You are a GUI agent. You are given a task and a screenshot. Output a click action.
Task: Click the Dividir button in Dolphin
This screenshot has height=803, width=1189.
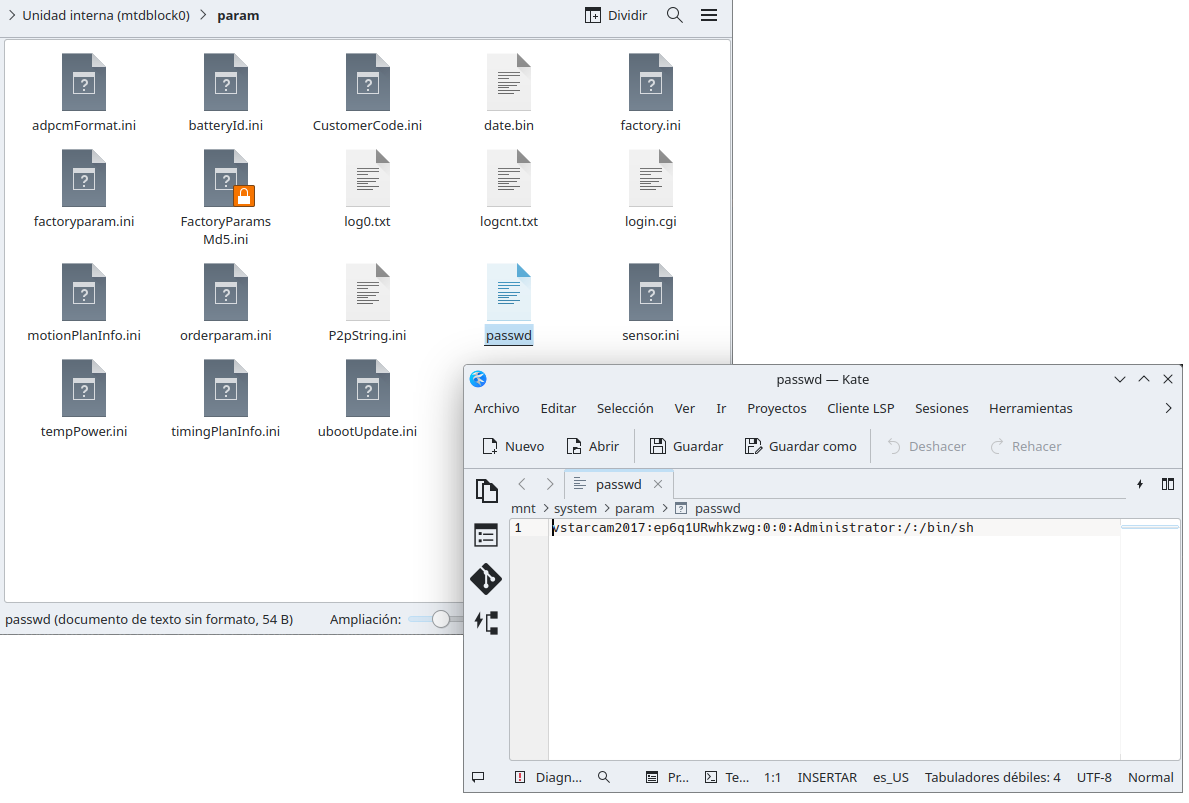(616, 15)
